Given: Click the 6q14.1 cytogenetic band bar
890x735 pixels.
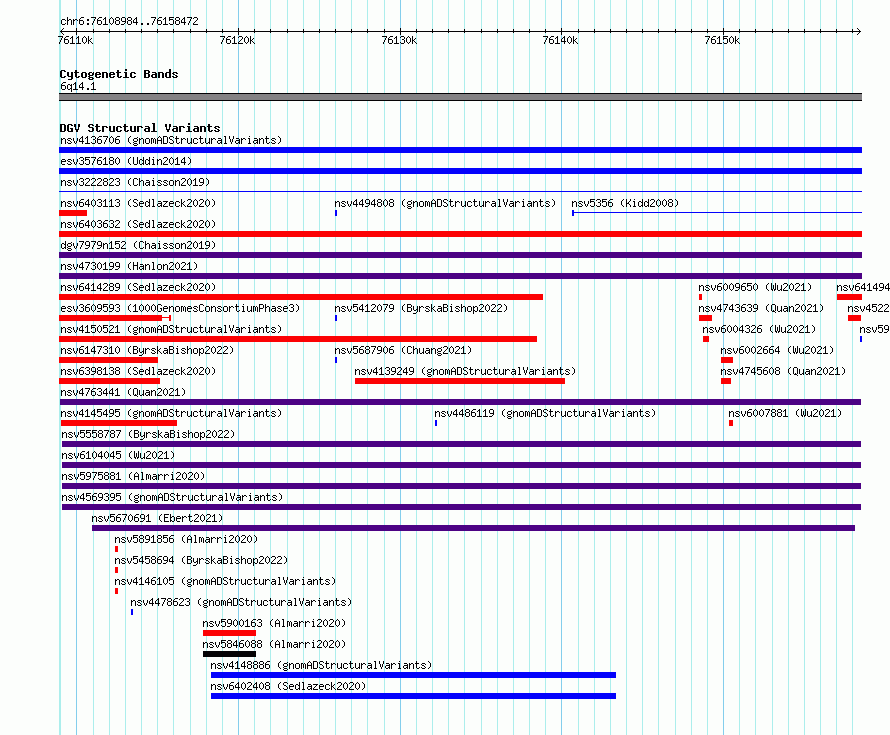Looking at the screenshot, I should coord(460,97).
